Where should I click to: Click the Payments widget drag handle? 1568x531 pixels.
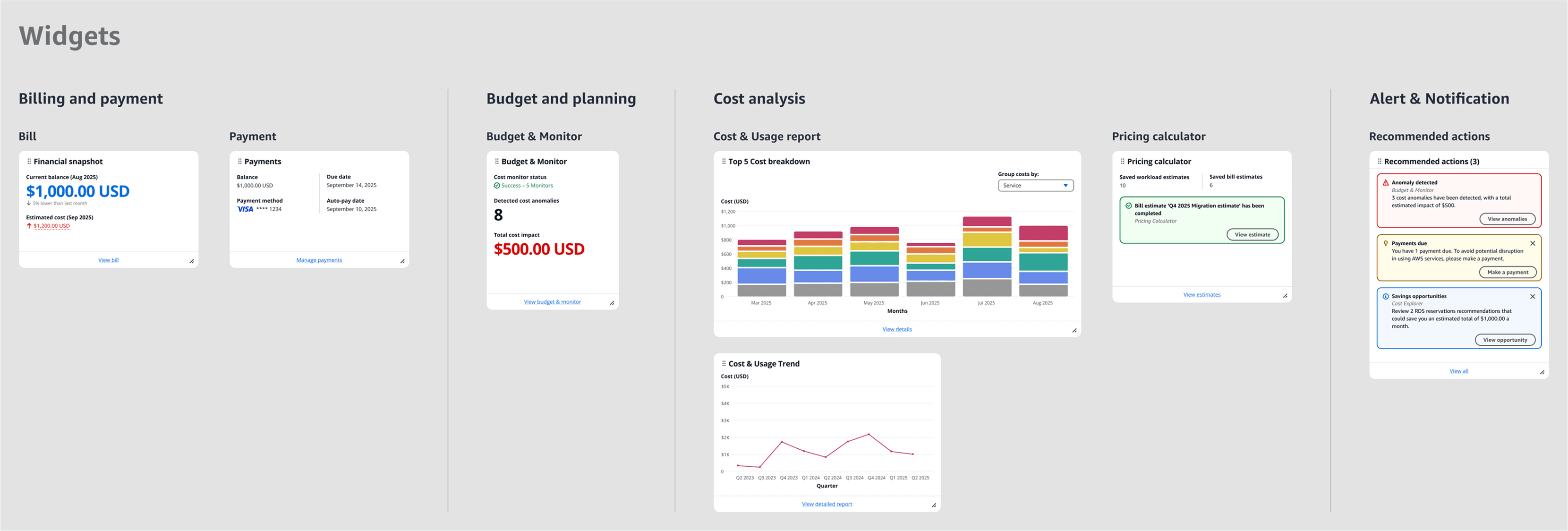point(239,162)
